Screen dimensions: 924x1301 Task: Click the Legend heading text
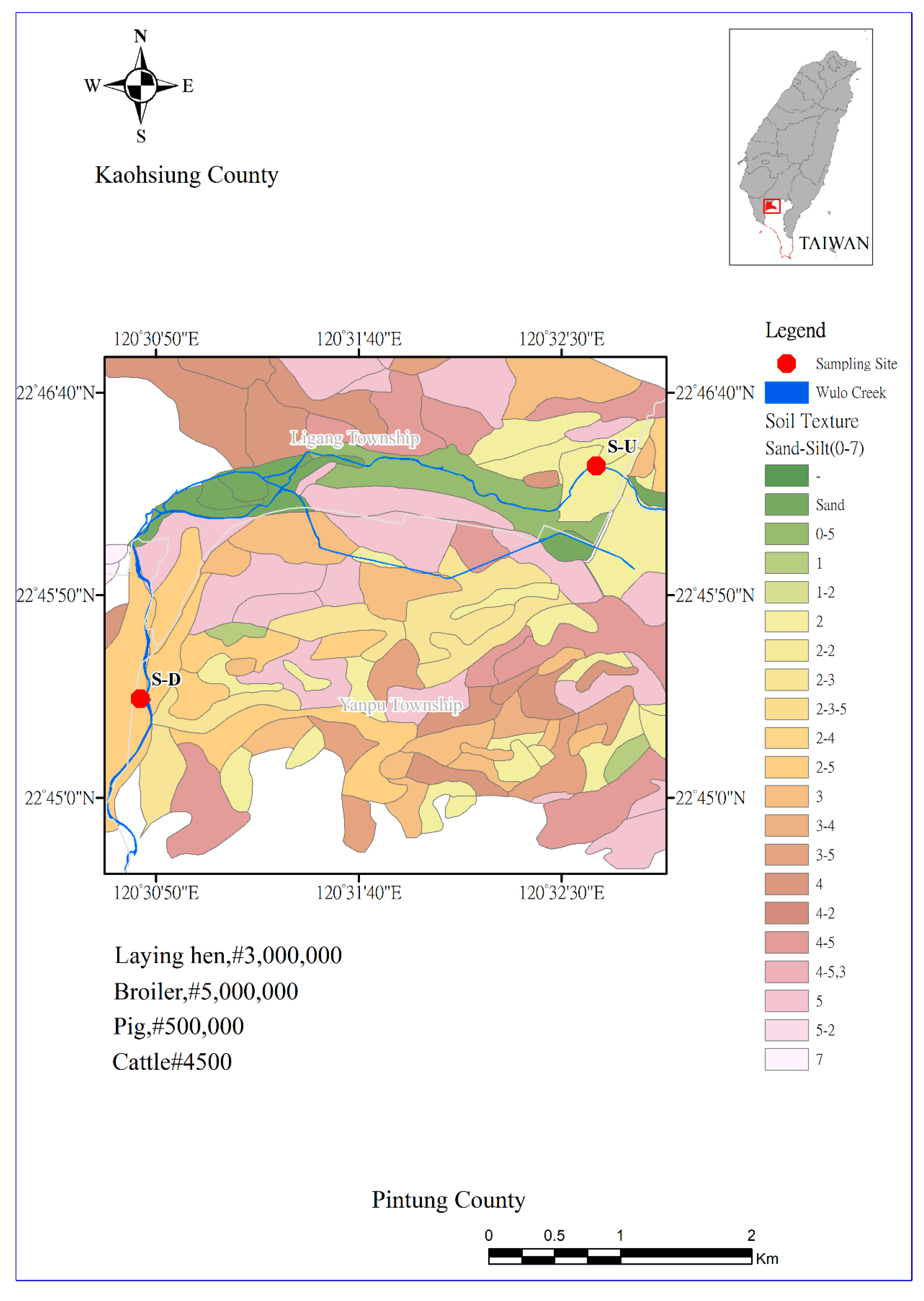click(795, 330)
